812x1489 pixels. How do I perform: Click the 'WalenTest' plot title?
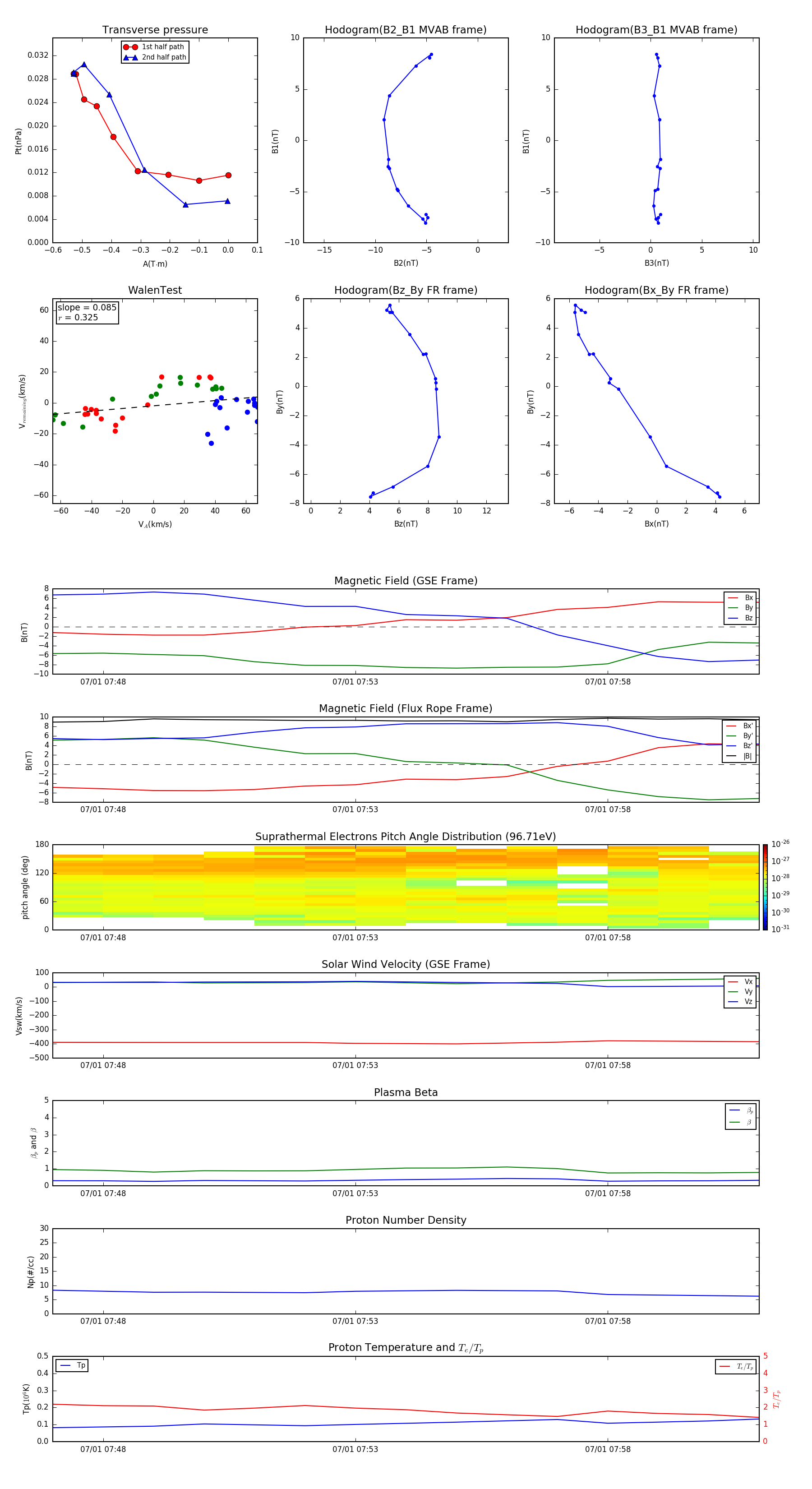(x=155, y=290)
